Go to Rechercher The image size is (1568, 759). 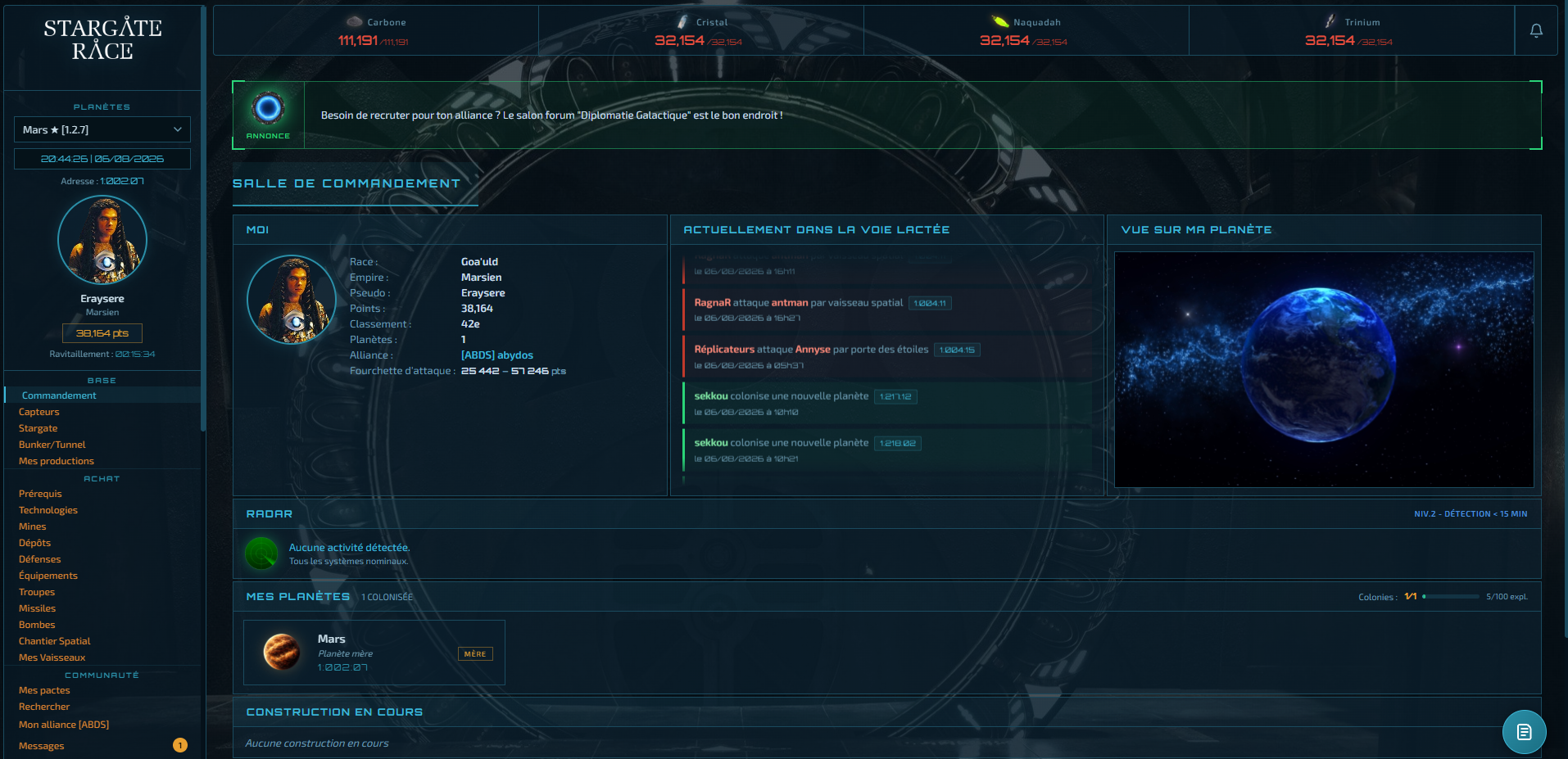[44, 707]
